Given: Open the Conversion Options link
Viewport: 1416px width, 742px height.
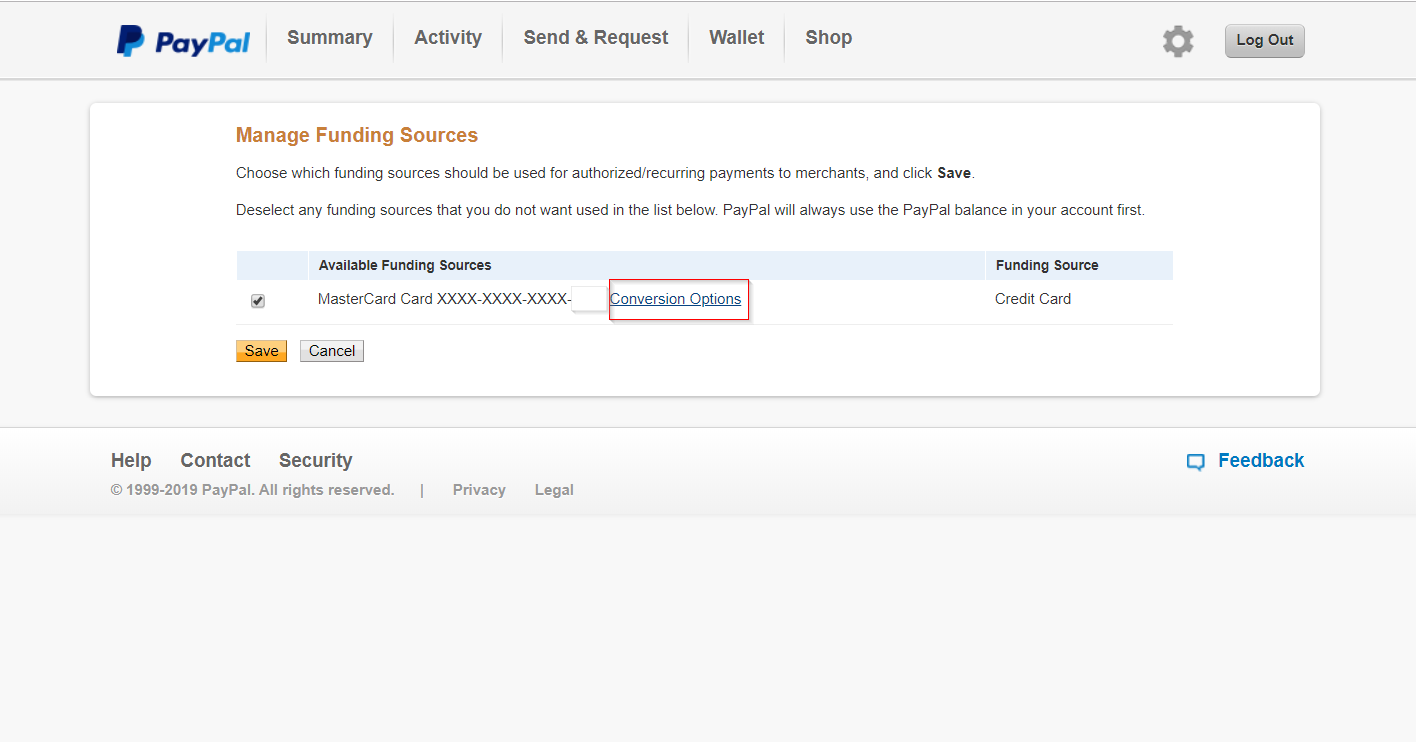Looking at the screenshot, I should (x=676, y=299).
